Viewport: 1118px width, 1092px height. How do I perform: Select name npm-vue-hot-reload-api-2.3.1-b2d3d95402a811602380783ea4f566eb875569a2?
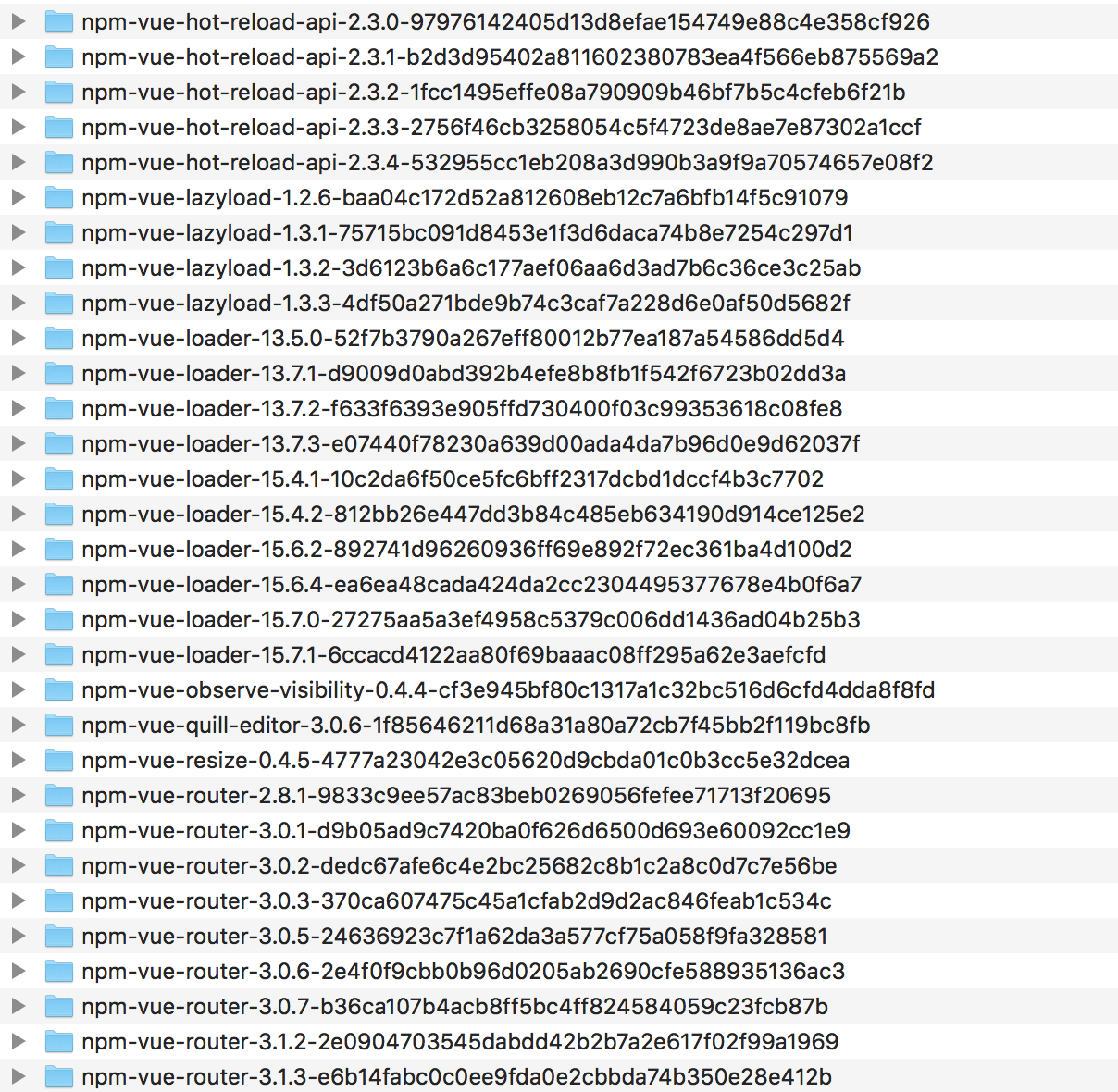[510, 57]
